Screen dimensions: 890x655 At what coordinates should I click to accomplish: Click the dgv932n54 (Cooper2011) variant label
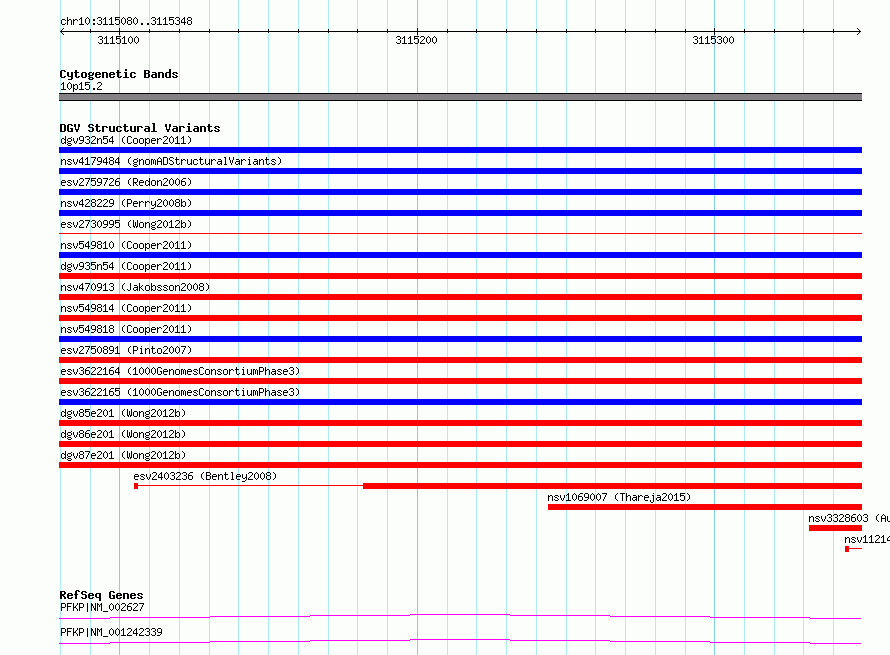126,140
